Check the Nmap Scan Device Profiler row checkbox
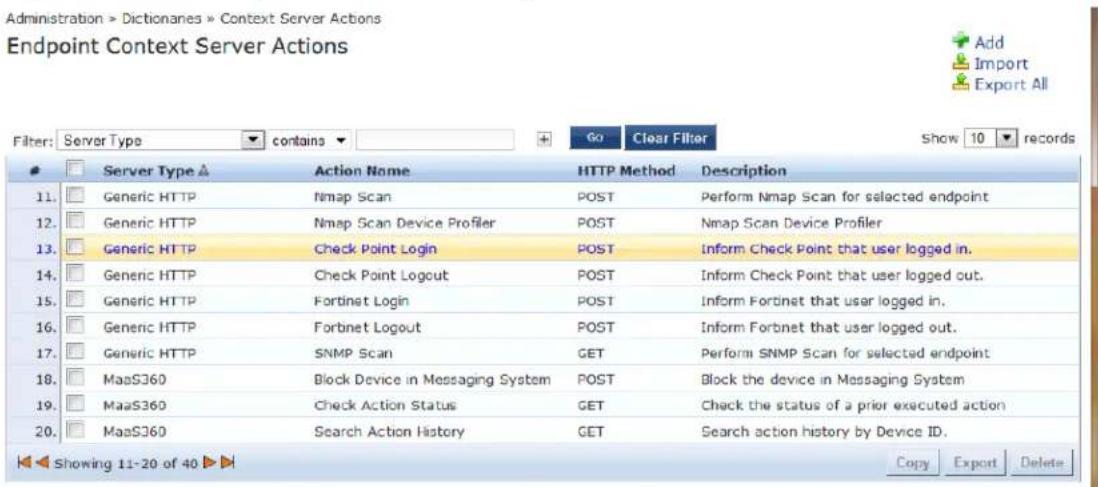Screen dimensions: 1098x487 click(74, 223)
